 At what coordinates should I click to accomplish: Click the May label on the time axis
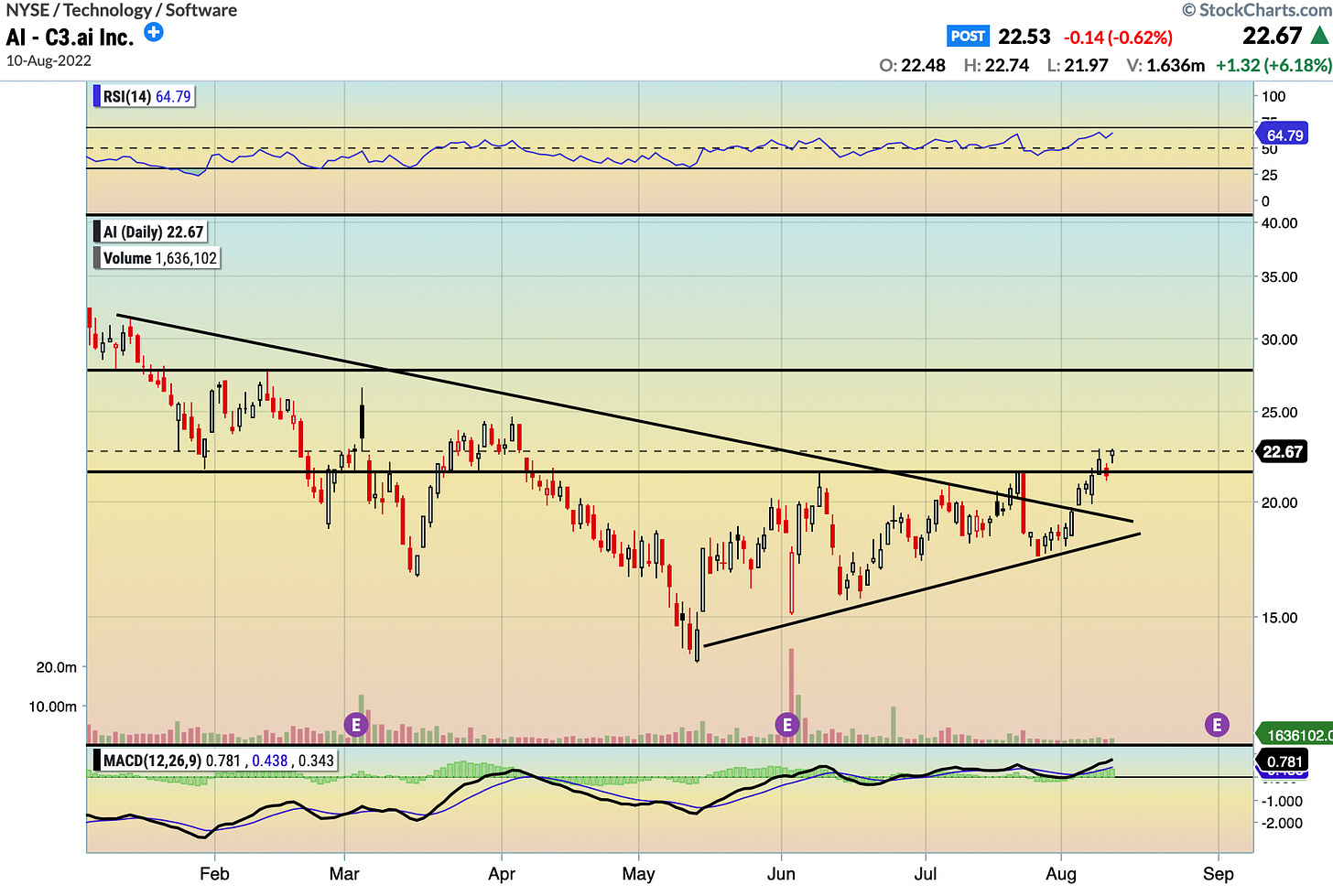(x=638, y=874)
